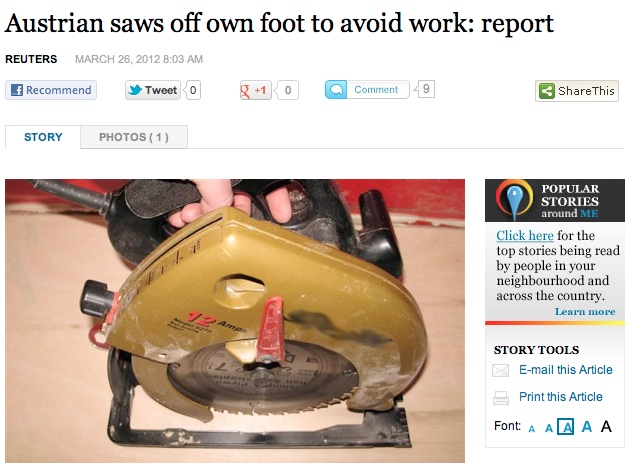
Task: Select the largest black font size A
Action: point(606,426)
